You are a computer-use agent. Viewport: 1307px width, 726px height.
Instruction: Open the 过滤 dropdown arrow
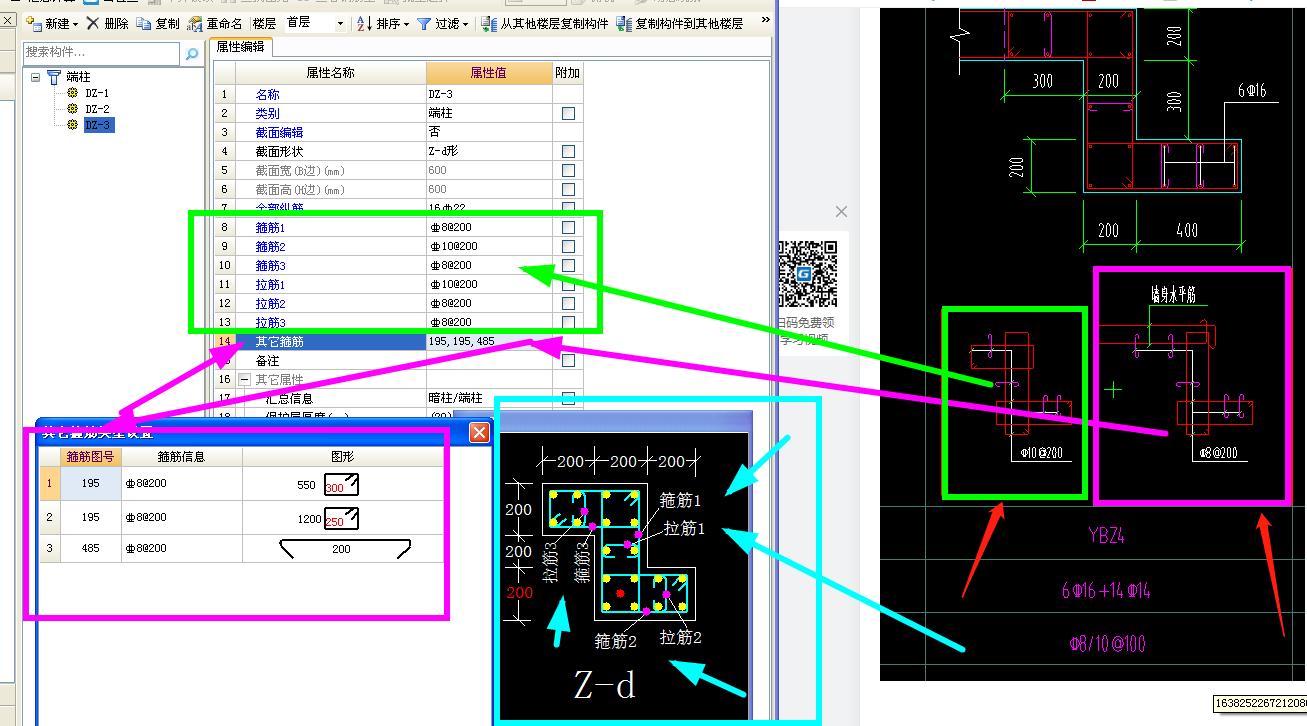[x=465, y=24]
